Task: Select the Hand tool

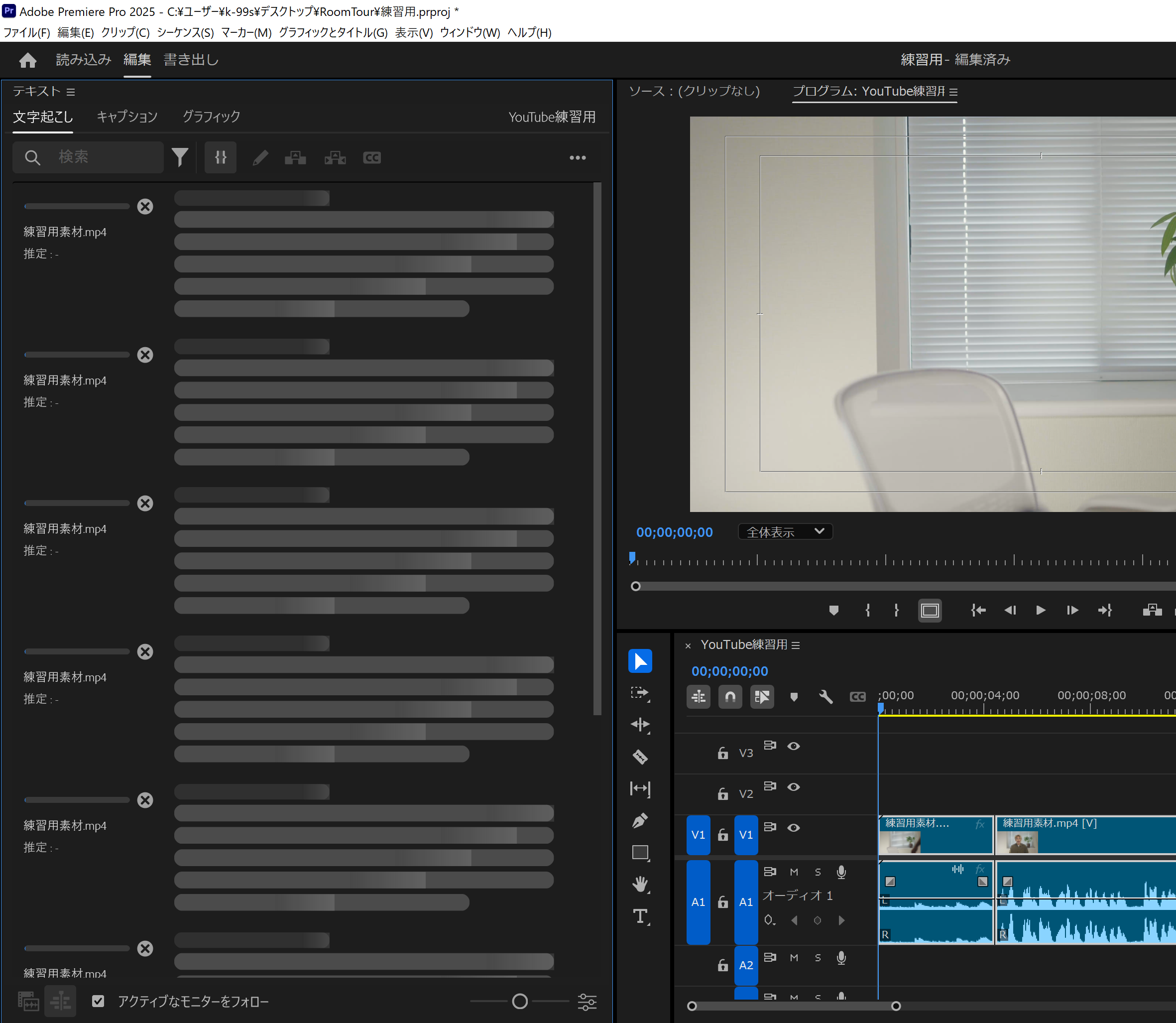Action: pos(640,884)
